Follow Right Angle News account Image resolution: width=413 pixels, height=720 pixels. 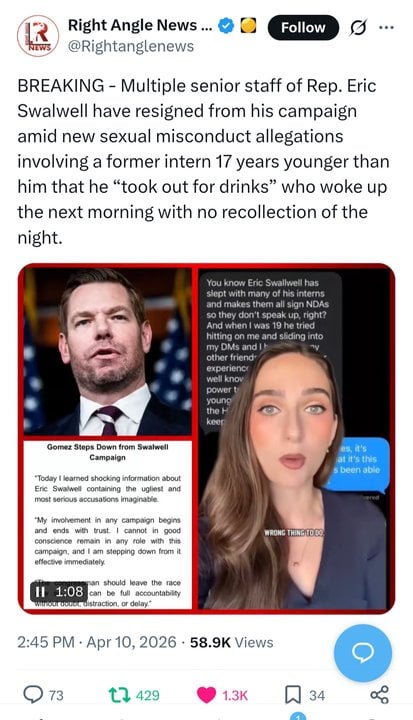click(x=303, y=28)
